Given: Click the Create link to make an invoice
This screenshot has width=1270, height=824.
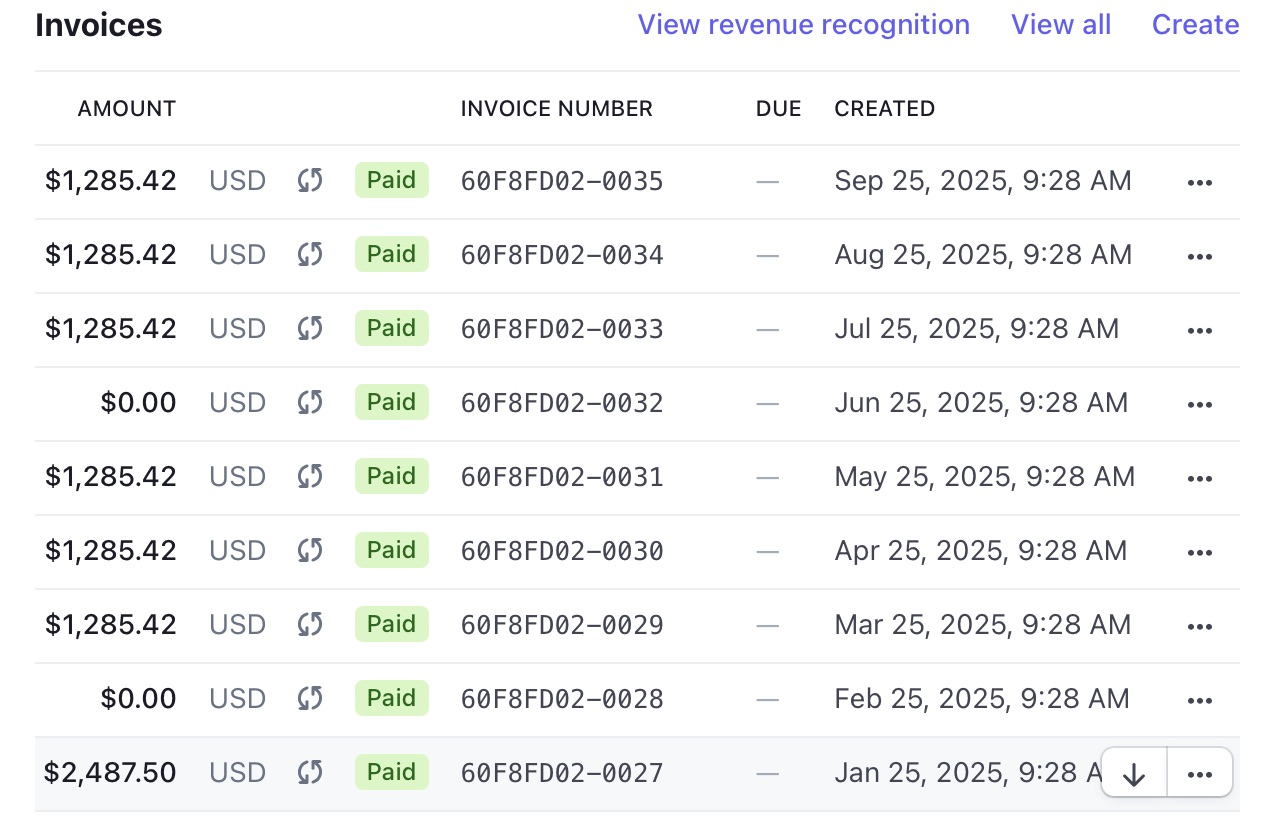Looking at the screenshot, I should pos(1195,24).
